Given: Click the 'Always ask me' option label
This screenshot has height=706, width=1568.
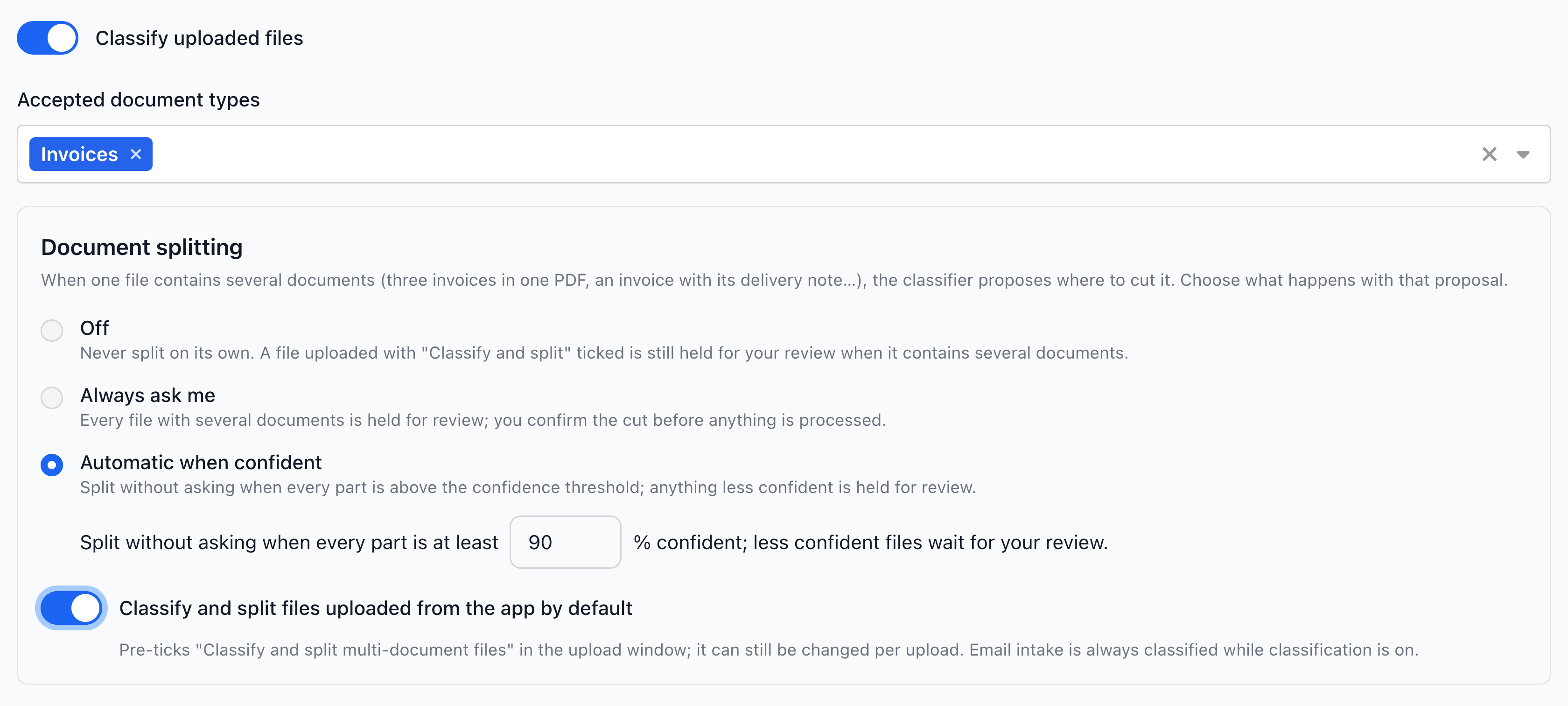Looking at the screenshot, I should coord(148,395).
